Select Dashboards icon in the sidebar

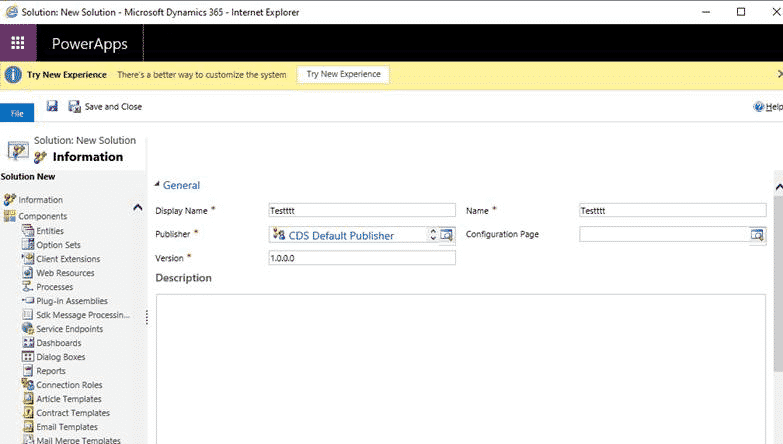(x=28, y=343)
